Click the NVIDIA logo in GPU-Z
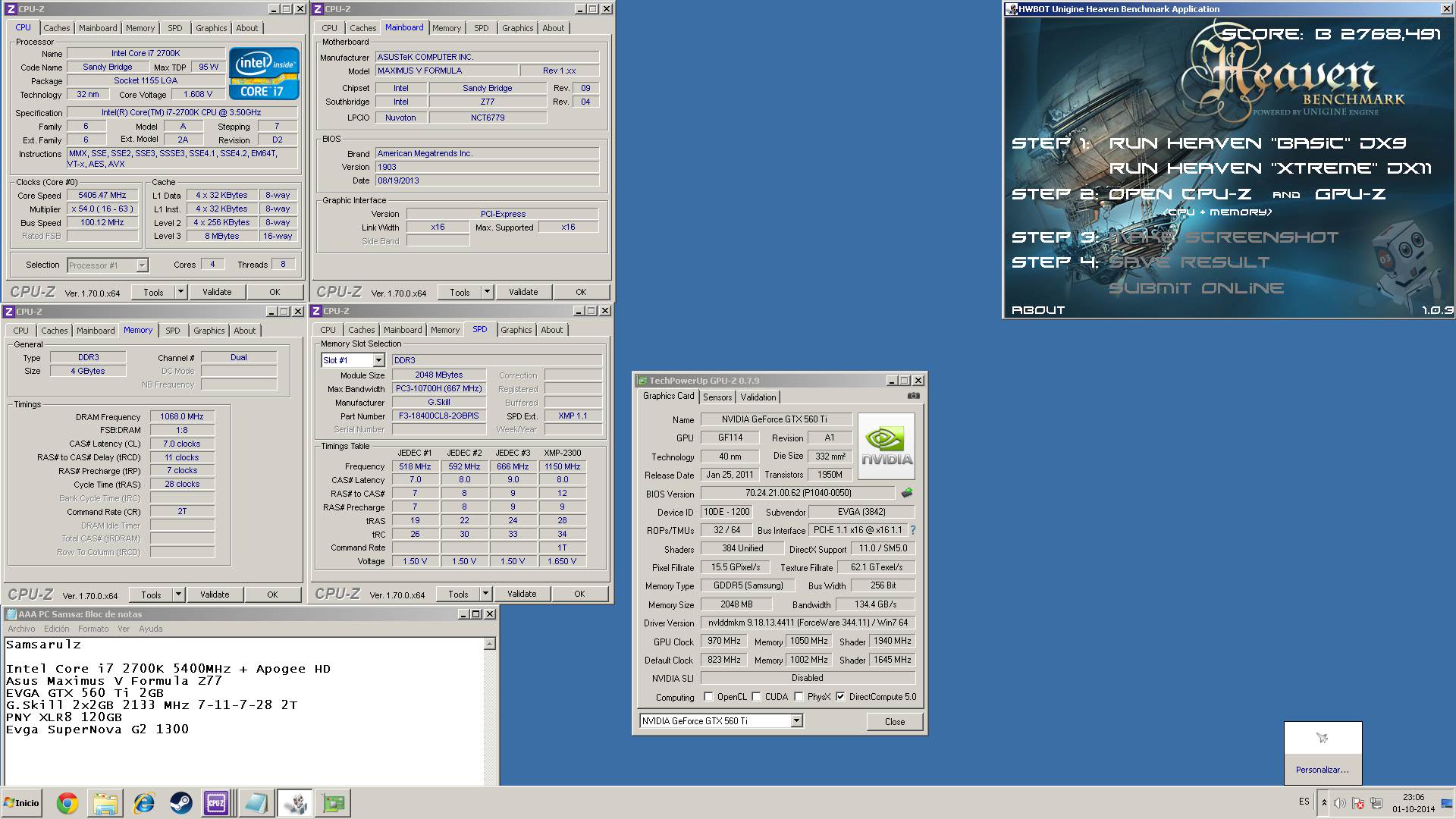Screen dimensions: 1456x819 pyautogui.click(x=886, y=446)
